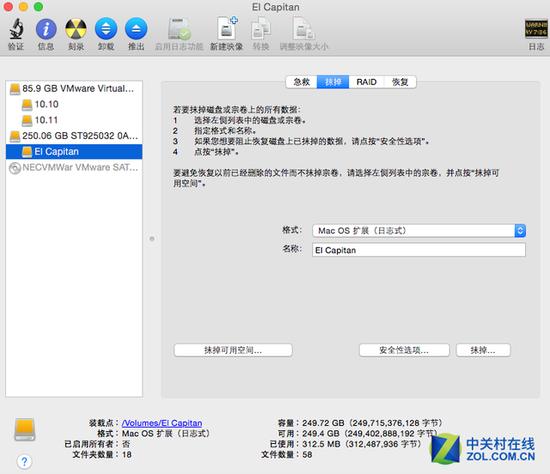This screenshot has height=474, width=550.
Task: Click the Convert (转换) toolbar icon
Action: click(261, 29)
